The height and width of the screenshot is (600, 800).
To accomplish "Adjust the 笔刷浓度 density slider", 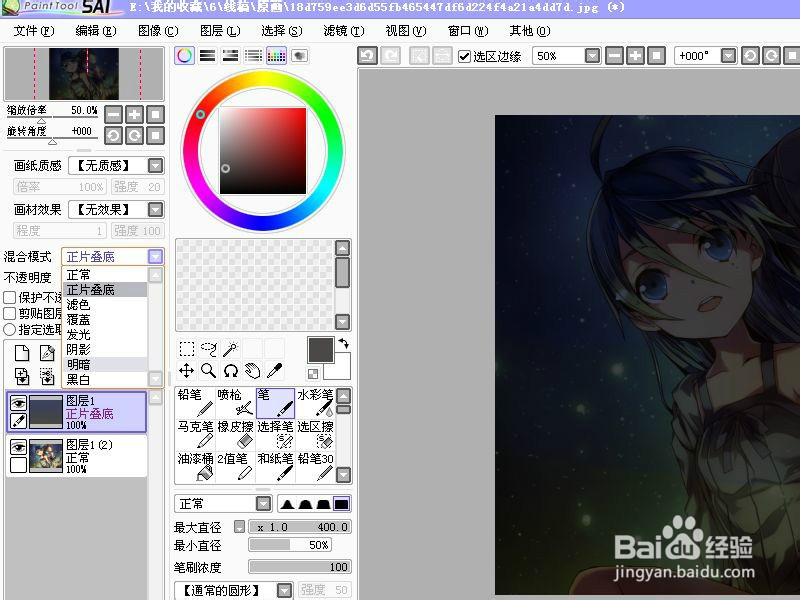I will click(299, 567).
